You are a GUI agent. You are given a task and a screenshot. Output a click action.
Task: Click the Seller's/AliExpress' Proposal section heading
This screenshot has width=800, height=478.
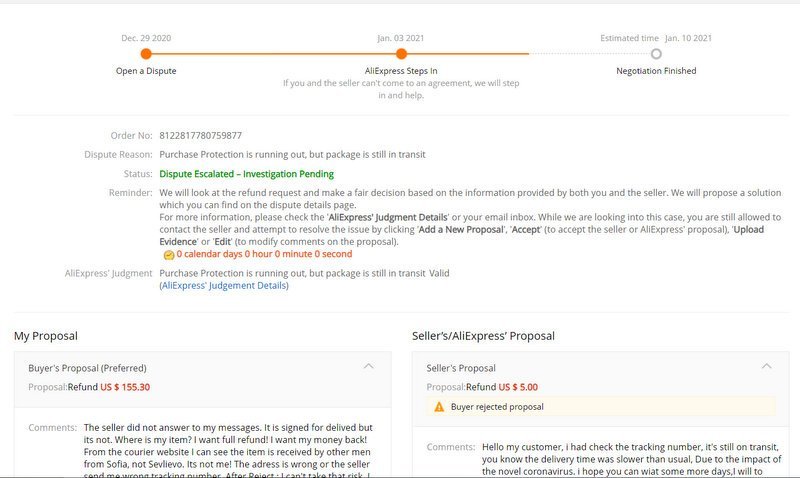pos(483,336)
